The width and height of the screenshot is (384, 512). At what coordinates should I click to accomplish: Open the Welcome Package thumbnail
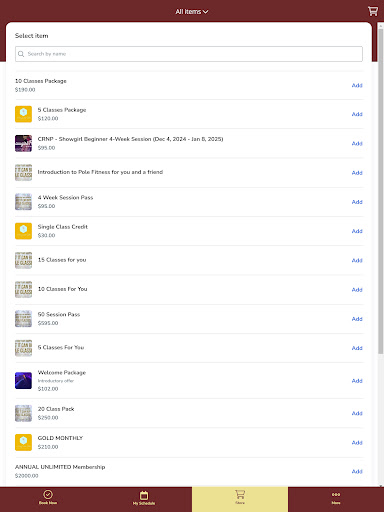tap(23, 381)
